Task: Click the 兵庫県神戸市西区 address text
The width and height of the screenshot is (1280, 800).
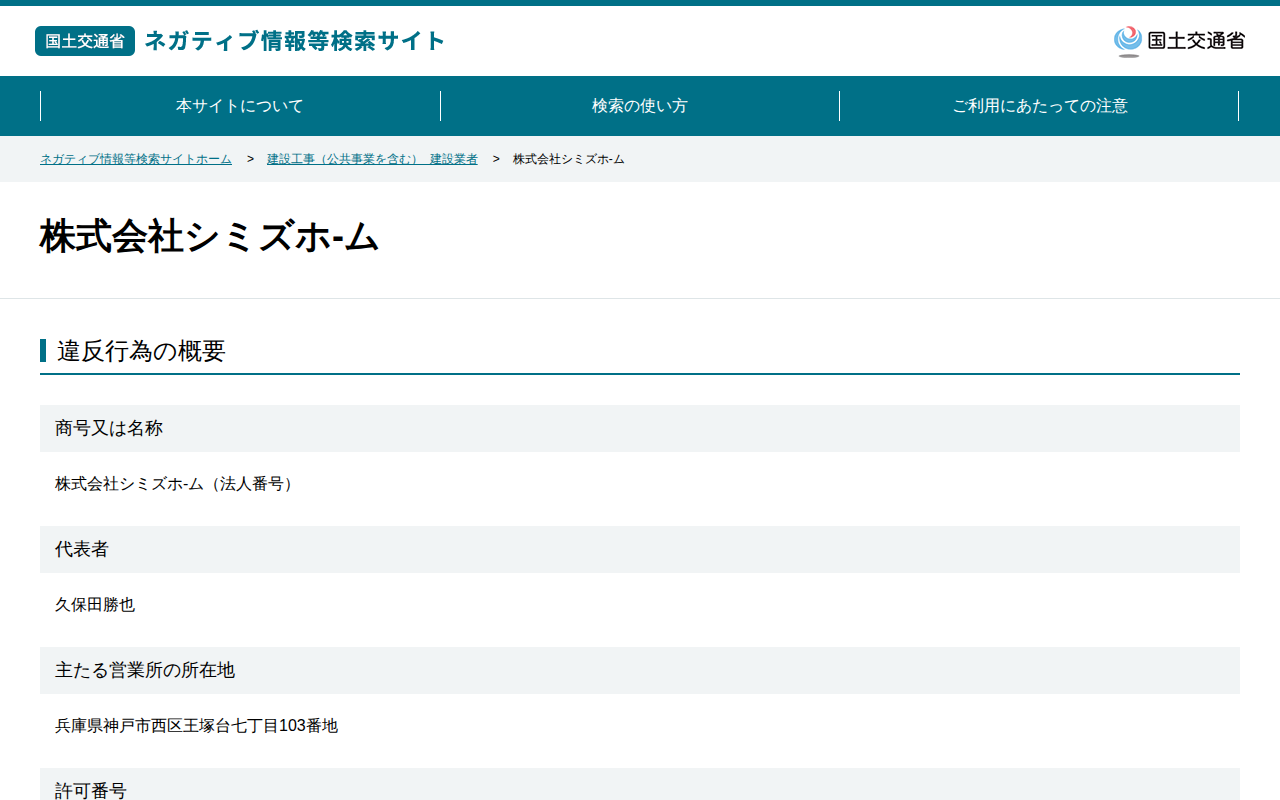Action: click(x=197, y=726)
